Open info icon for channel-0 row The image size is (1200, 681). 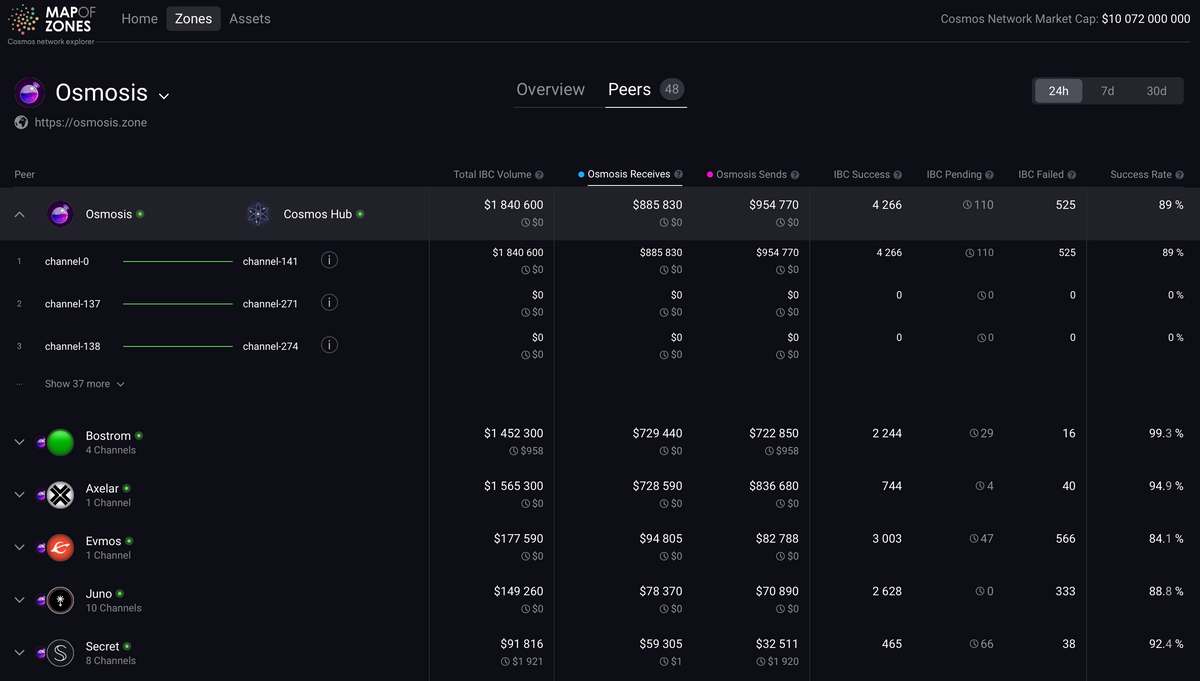coord(329,260)
